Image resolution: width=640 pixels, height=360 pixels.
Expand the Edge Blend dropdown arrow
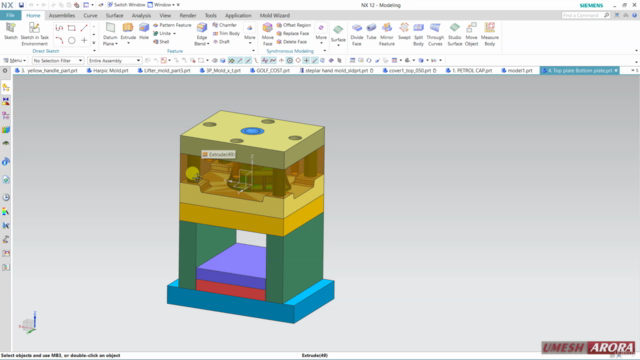click(x=208, y=44)
